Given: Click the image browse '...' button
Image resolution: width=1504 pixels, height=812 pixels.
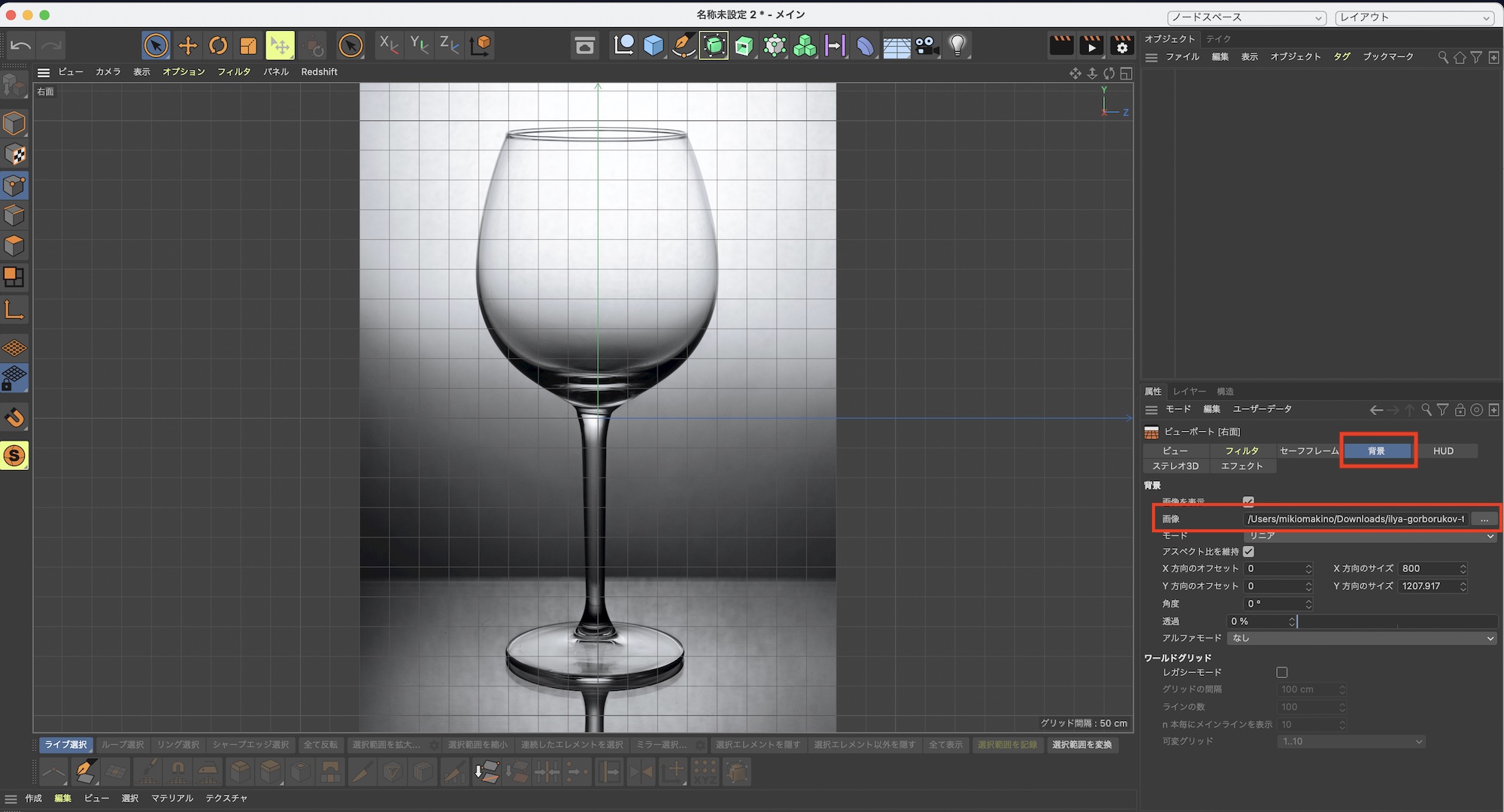Looking at the screenshot, I should [1484, 520].
